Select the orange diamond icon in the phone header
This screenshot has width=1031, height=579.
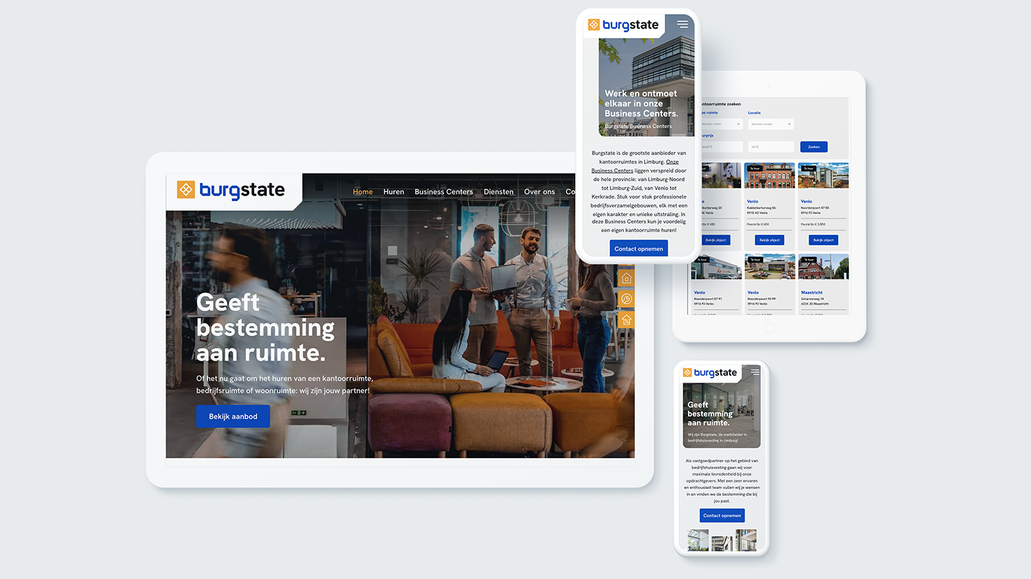click(x=593, y=24)
